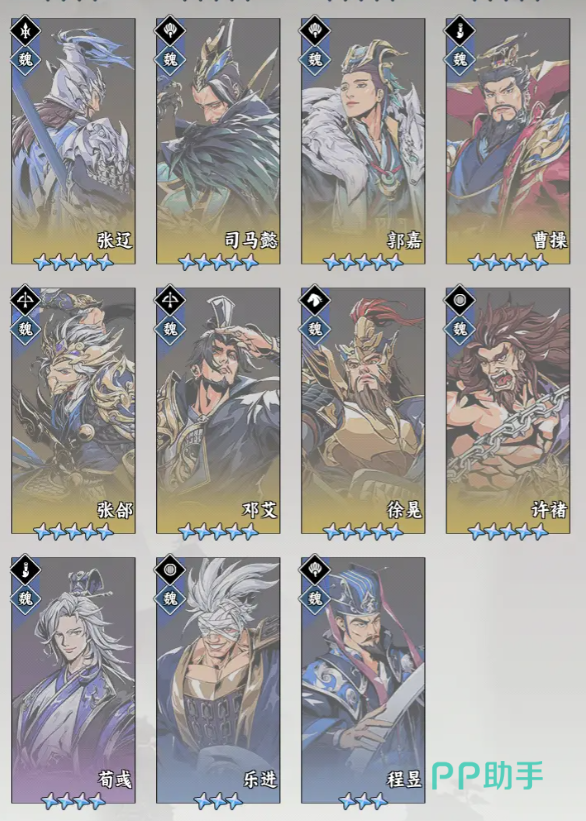
Task: Pick the 邓艾 hero card
Action: coord(218,410)
